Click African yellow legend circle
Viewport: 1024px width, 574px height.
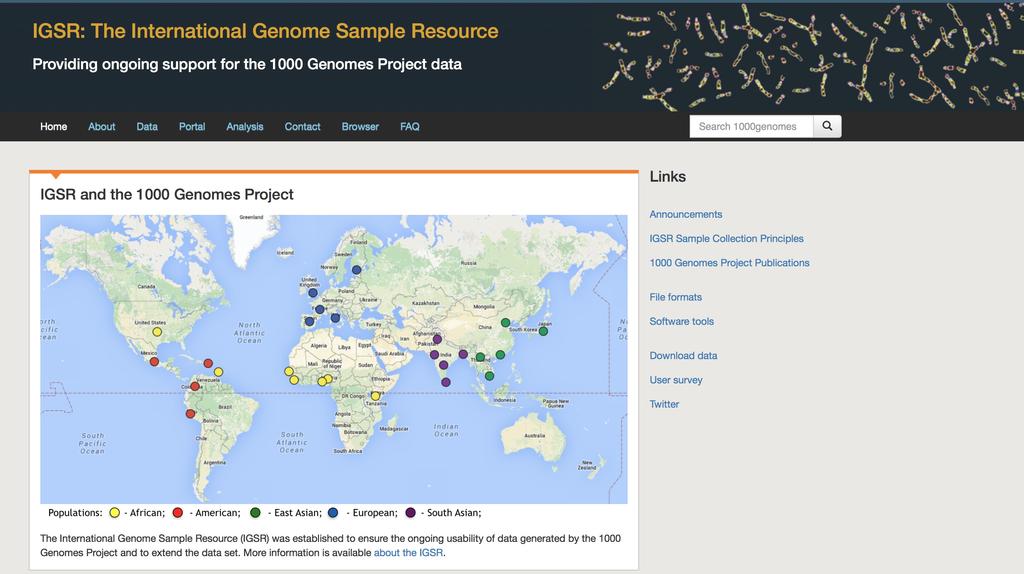[115, 513]
